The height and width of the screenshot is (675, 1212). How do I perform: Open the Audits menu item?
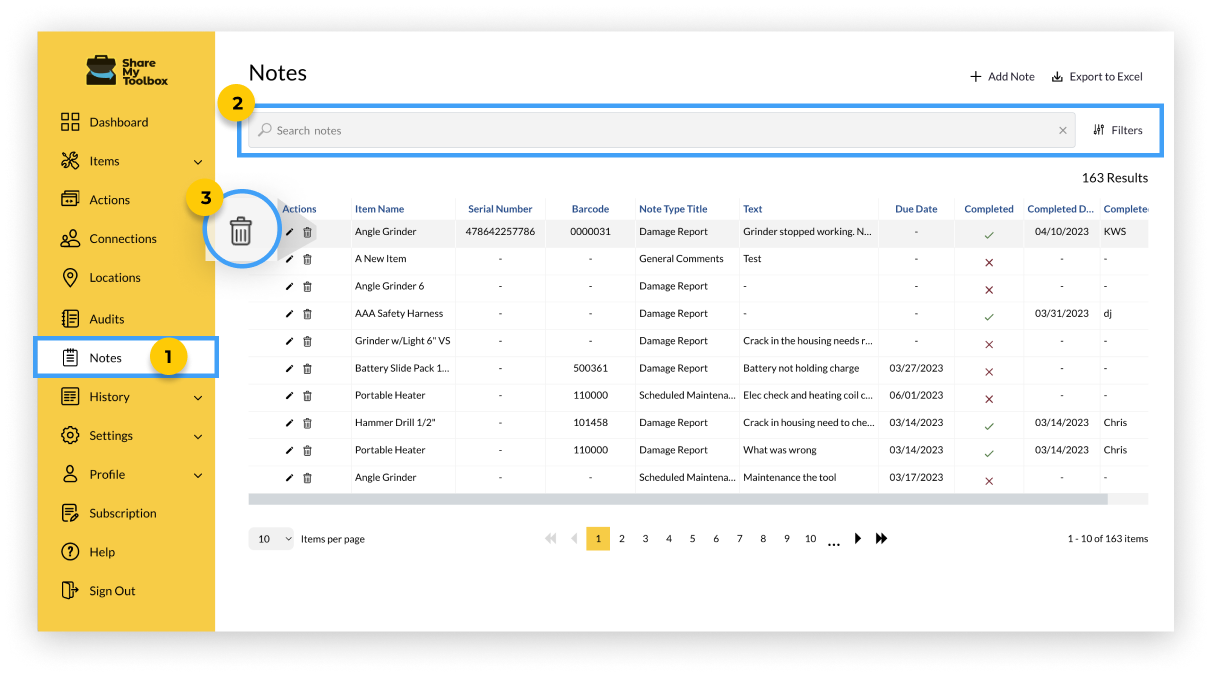[x=106, y=319]
